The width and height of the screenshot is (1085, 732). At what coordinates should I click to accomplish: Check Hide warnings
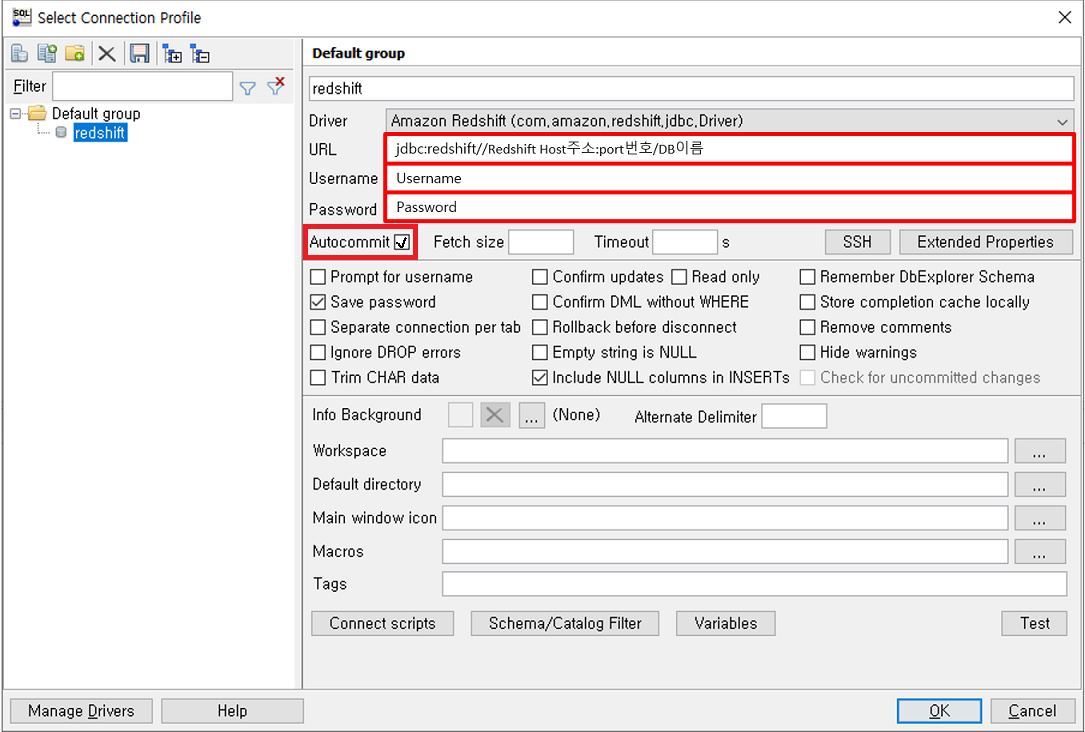(807, 352)
